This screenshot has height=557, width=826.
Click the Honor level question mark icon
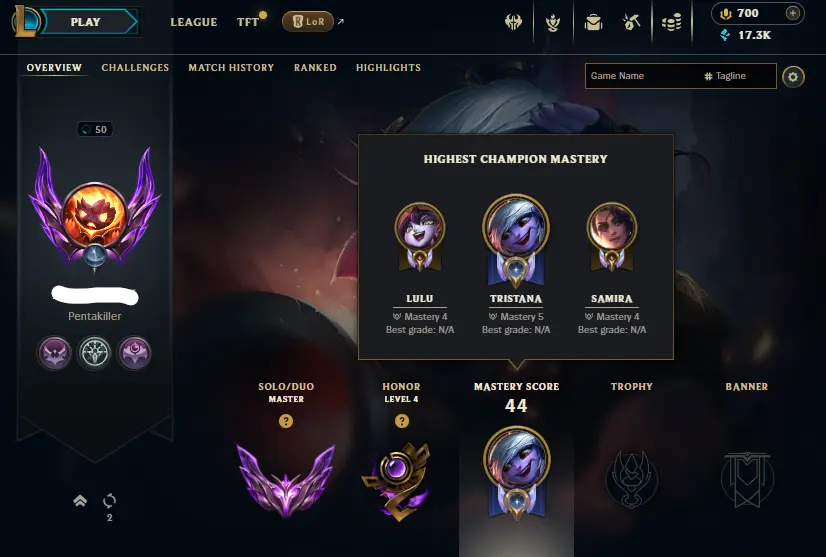point(402,421)
